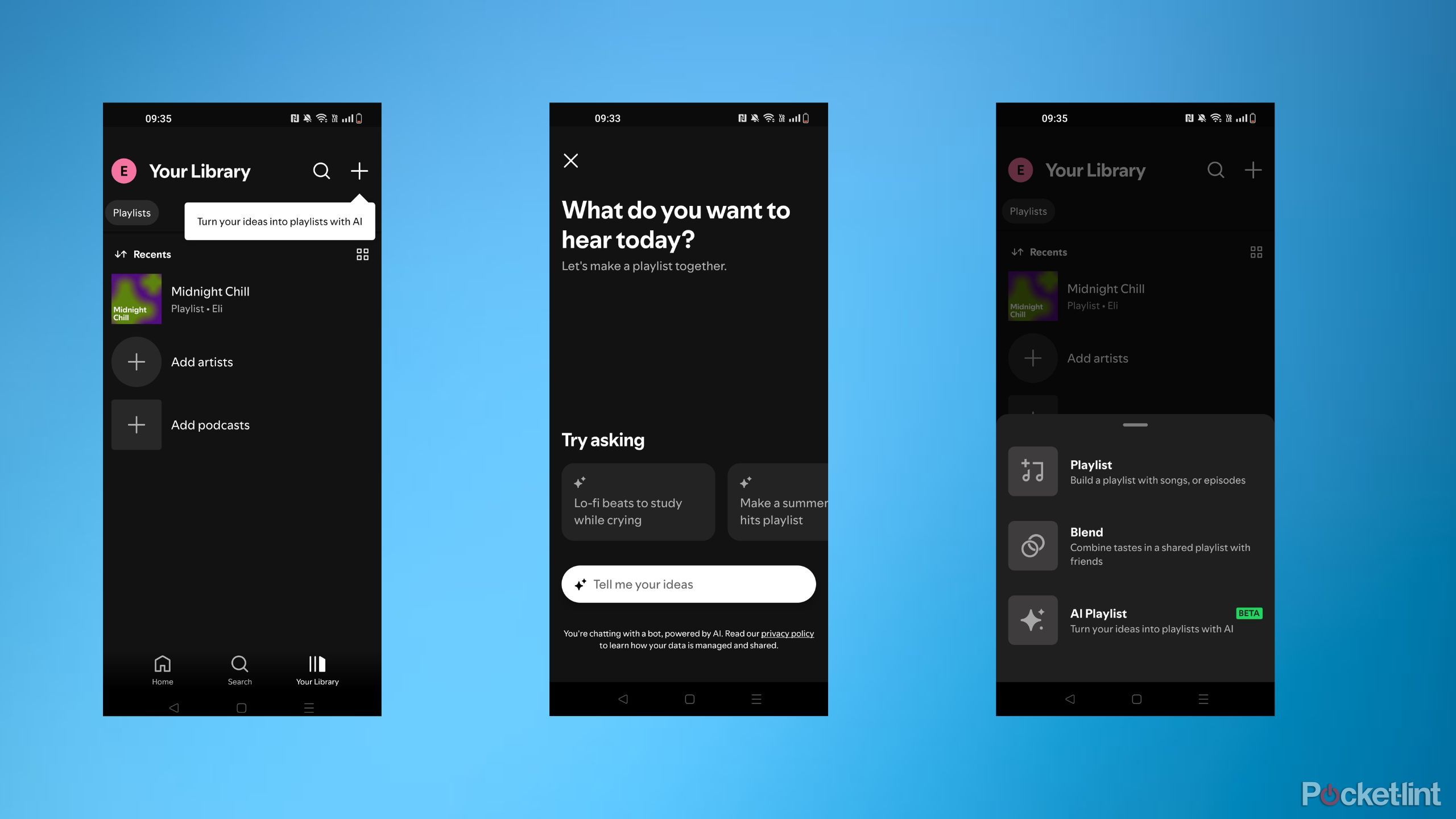Select AI Playlist from create menu
The height and width of the screenshot is (819, 1456).
[x=1134, y=619]
